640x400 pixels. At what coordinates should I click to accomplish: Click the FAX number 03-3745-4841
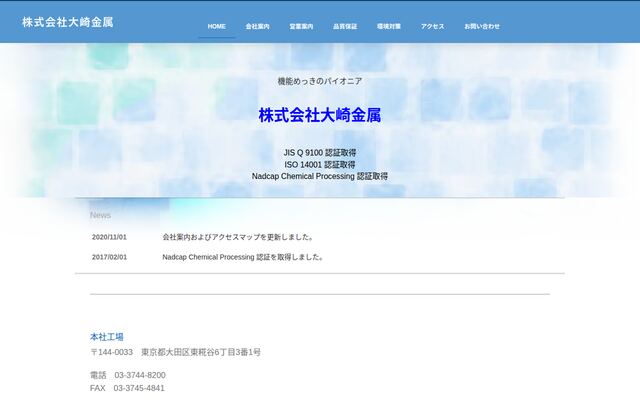pyautogui.click(x=139, y=388)
